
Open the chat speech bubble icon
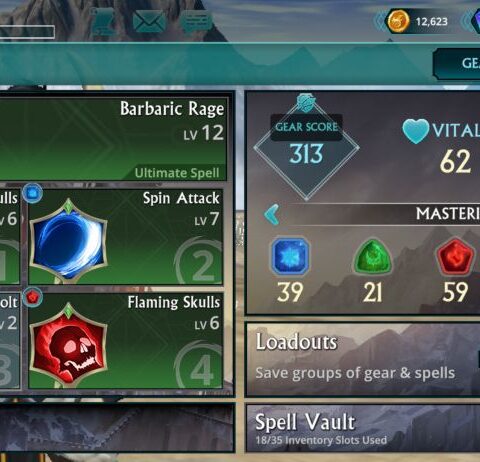pyautogui.click(x=196, y=21)
